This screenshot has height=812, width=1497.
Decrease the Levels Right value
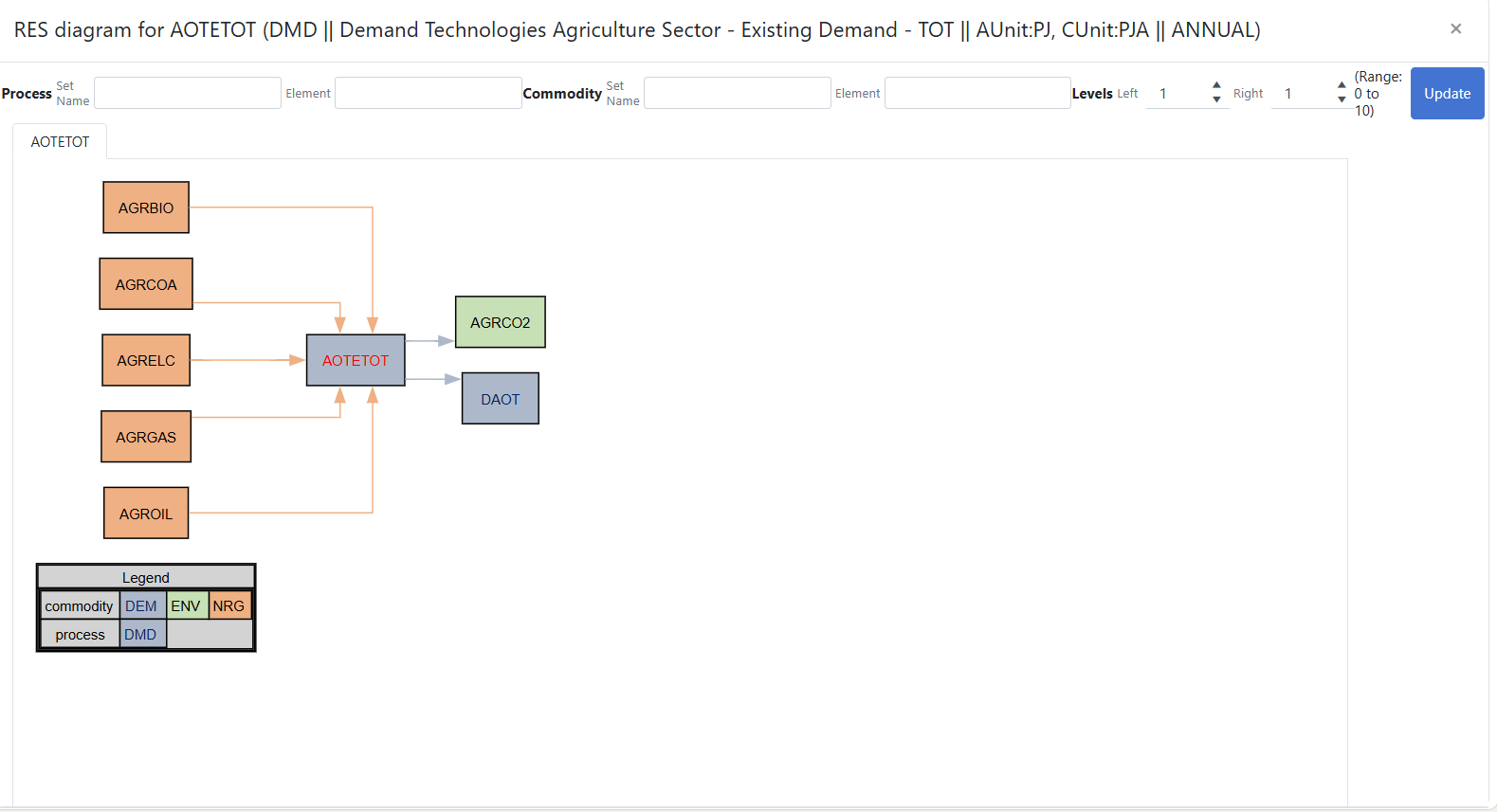pos(1342,99)
